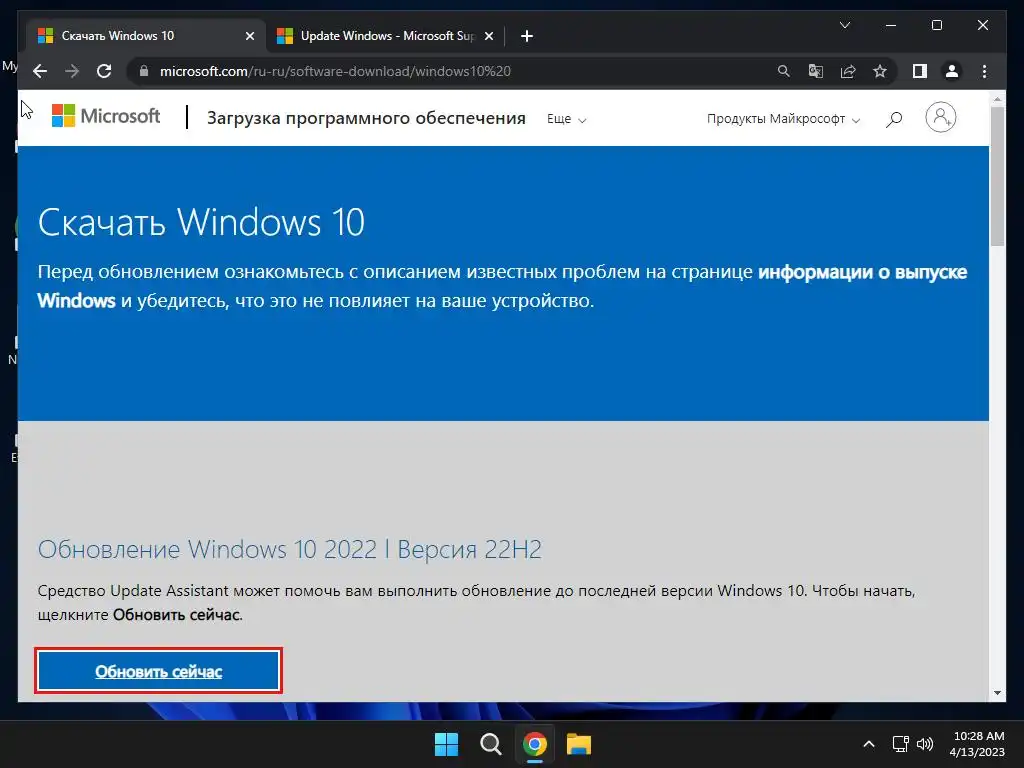
Task: Click the network tray icon
Action: [901, 744]
